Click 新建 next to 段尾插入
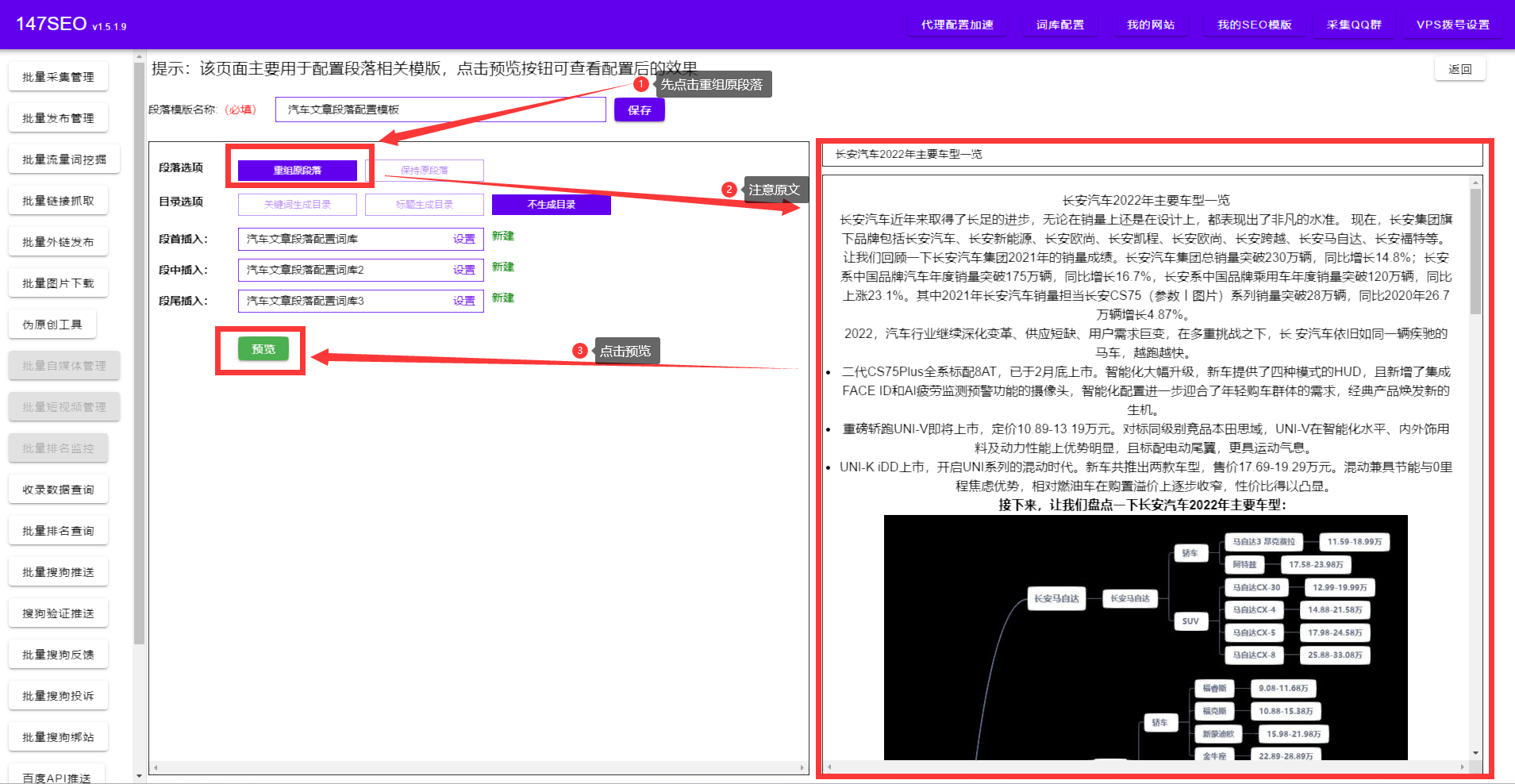The width and height of the screenshot is (1515, 784). (503, 298)
